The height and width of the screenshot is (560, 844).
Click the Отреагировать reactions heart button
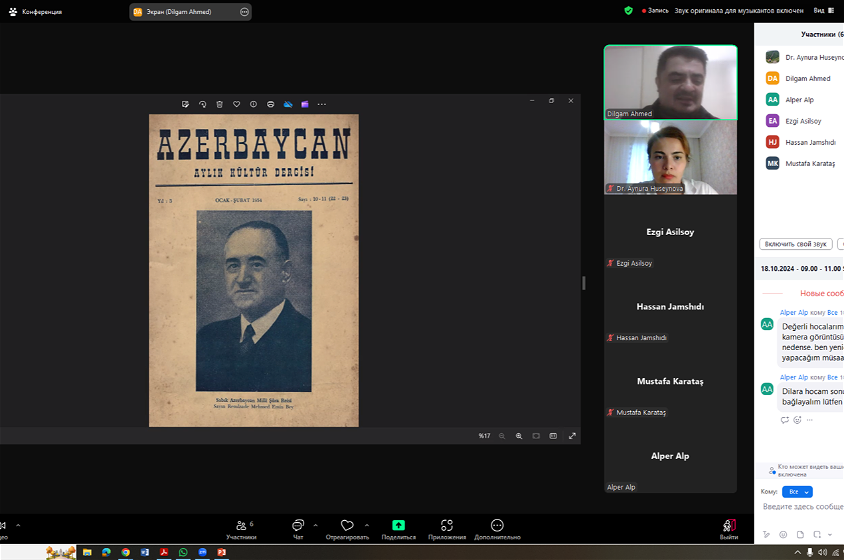click(347, 529)
